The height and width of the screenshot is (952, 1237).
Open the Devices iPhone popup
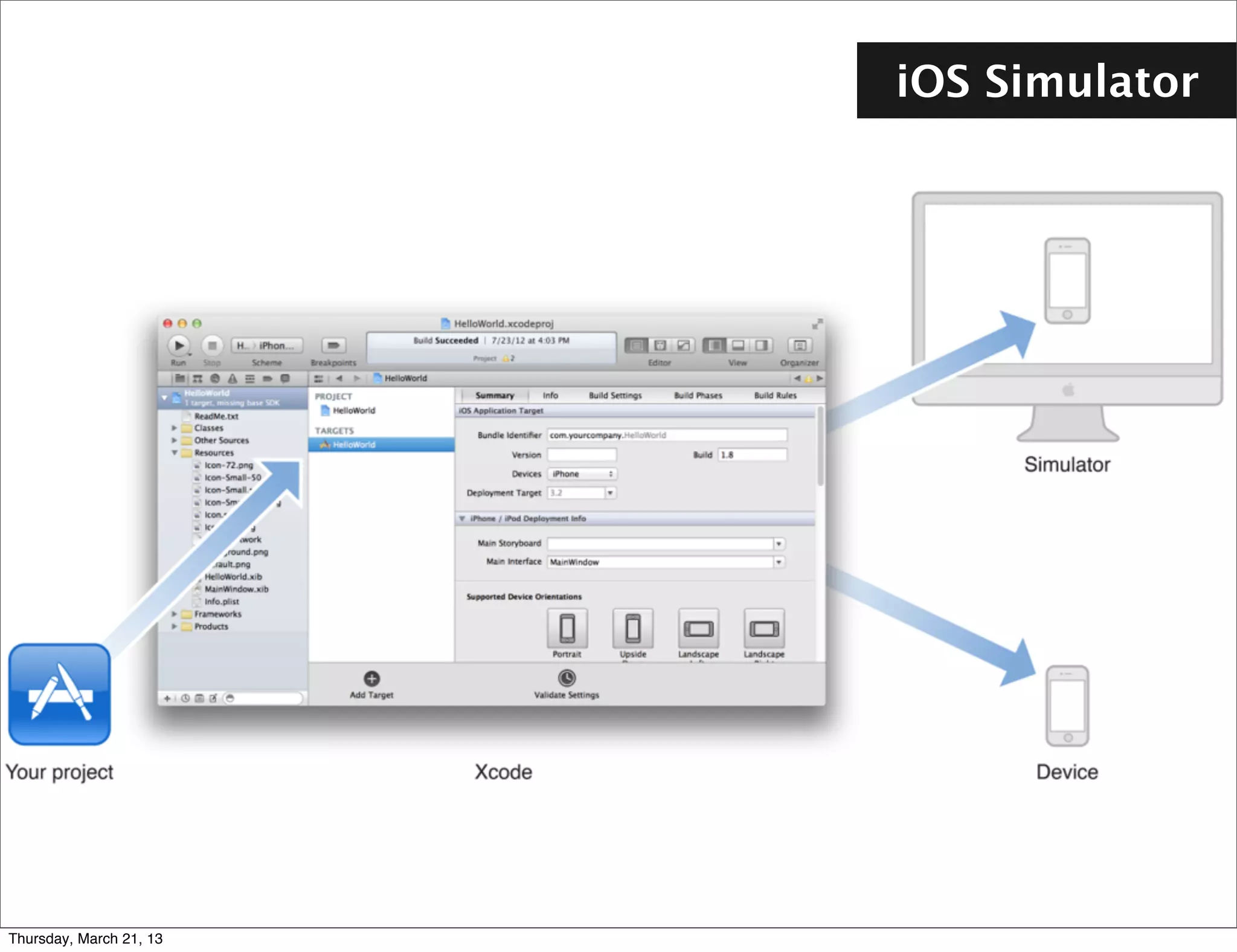[x=582, y=474]
